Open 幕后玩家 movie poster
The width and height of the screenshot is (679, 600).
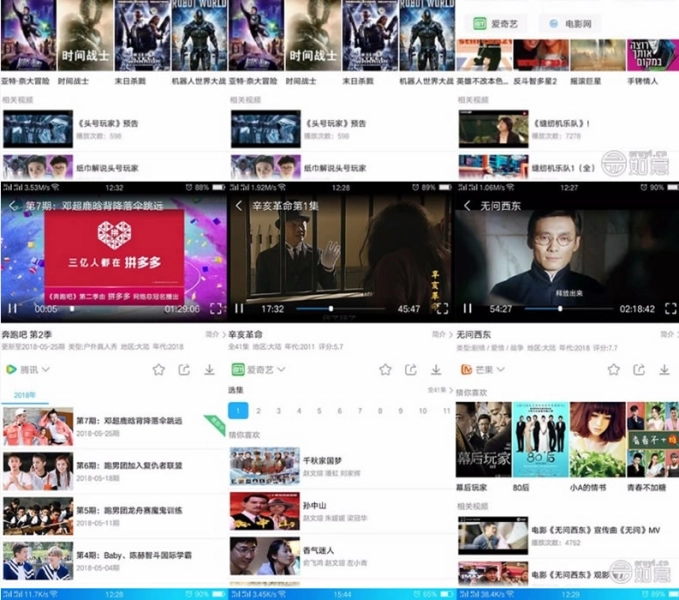tap(484, 439)
